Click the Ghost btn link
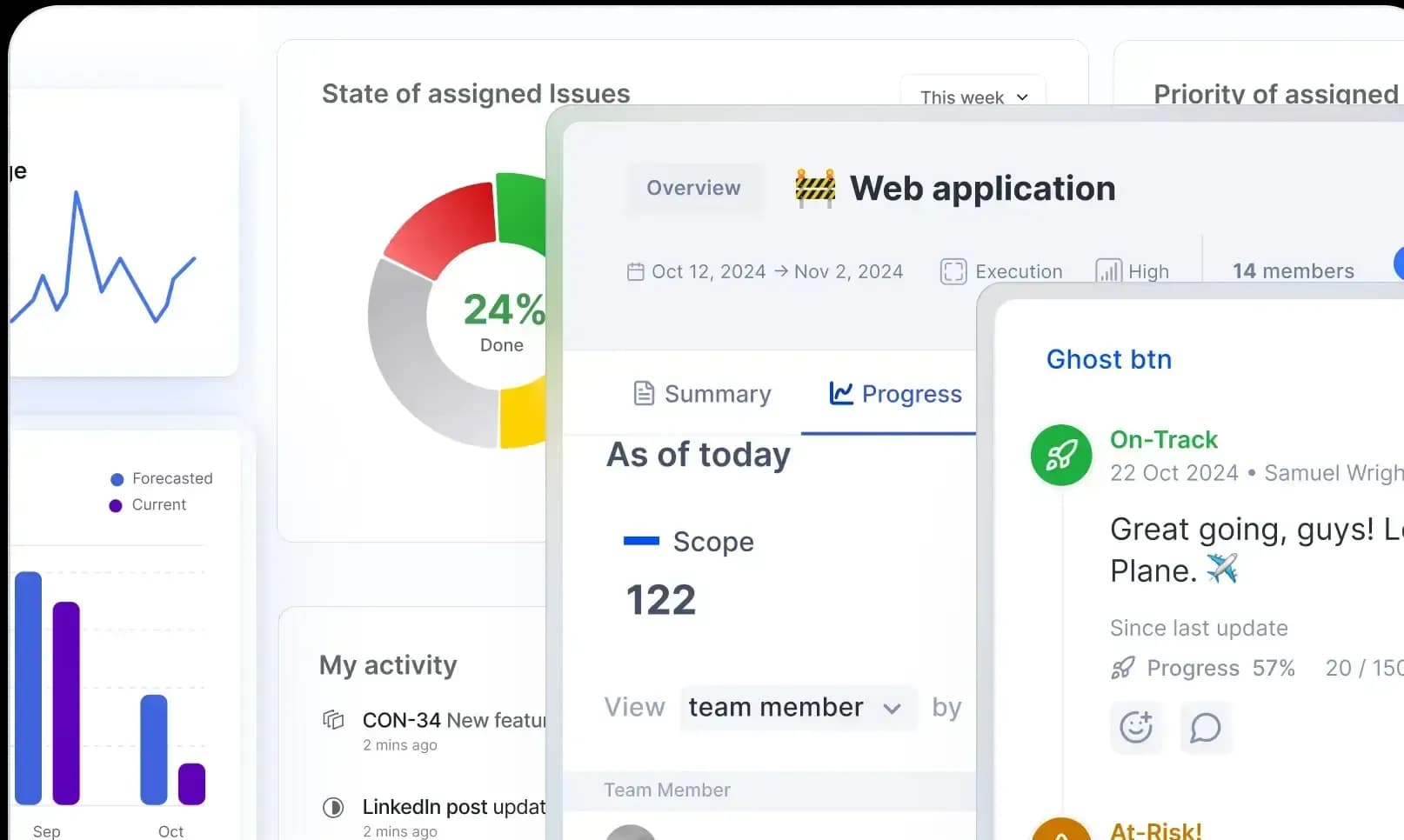This screenshot has width=1404, height=840. [x=1108, y=359]
